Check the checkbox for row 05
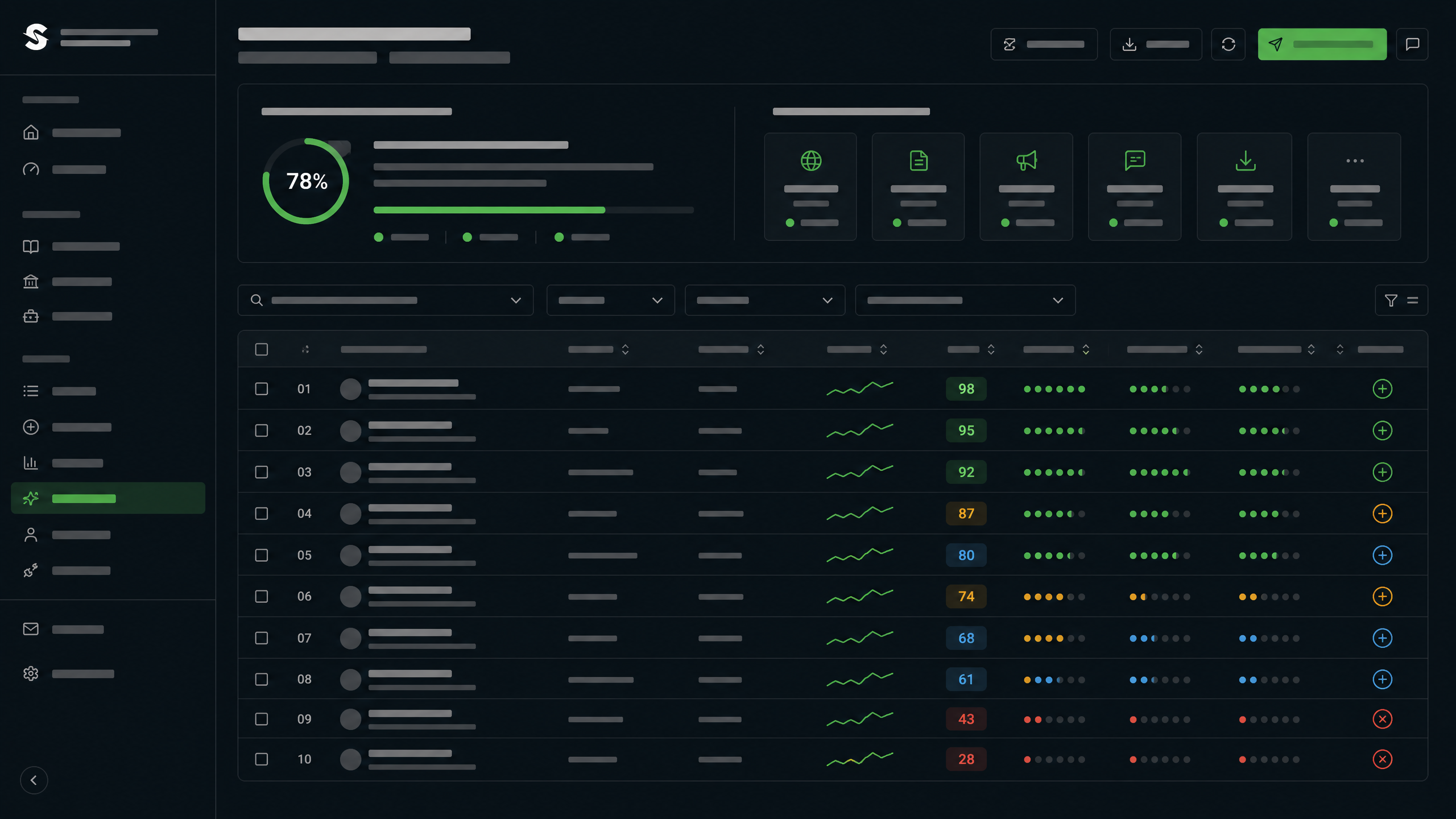 point(262,555)
